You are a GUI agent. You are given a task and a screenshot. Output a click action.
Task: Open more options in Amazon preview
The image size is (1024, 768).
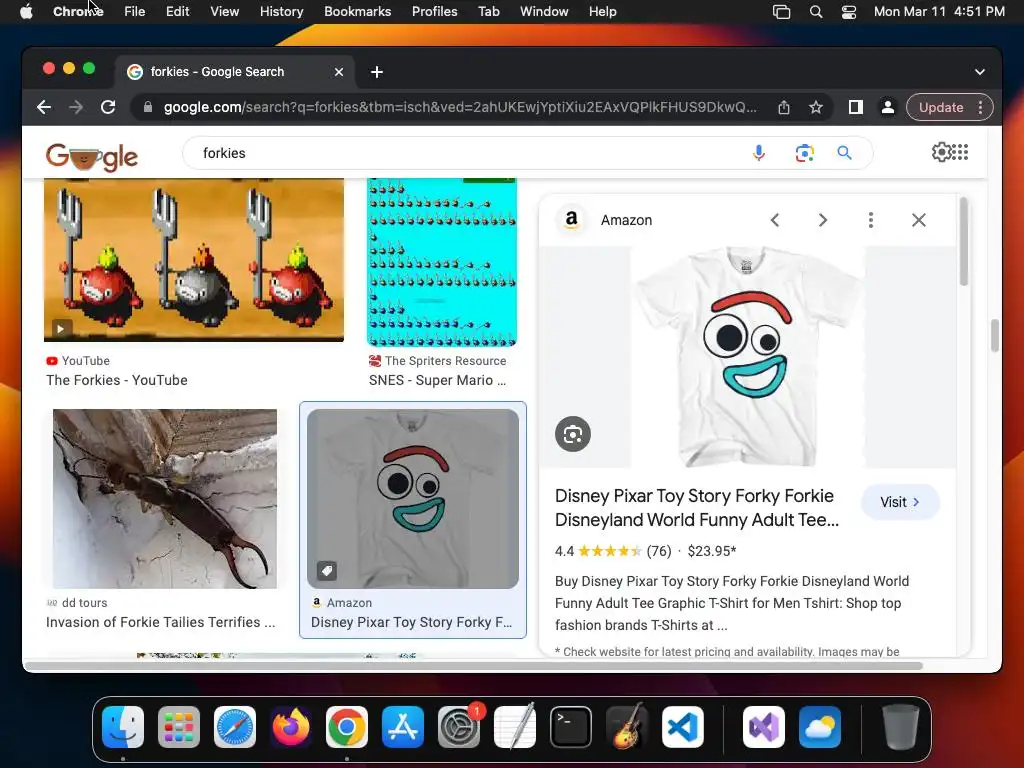coord(871,220)
